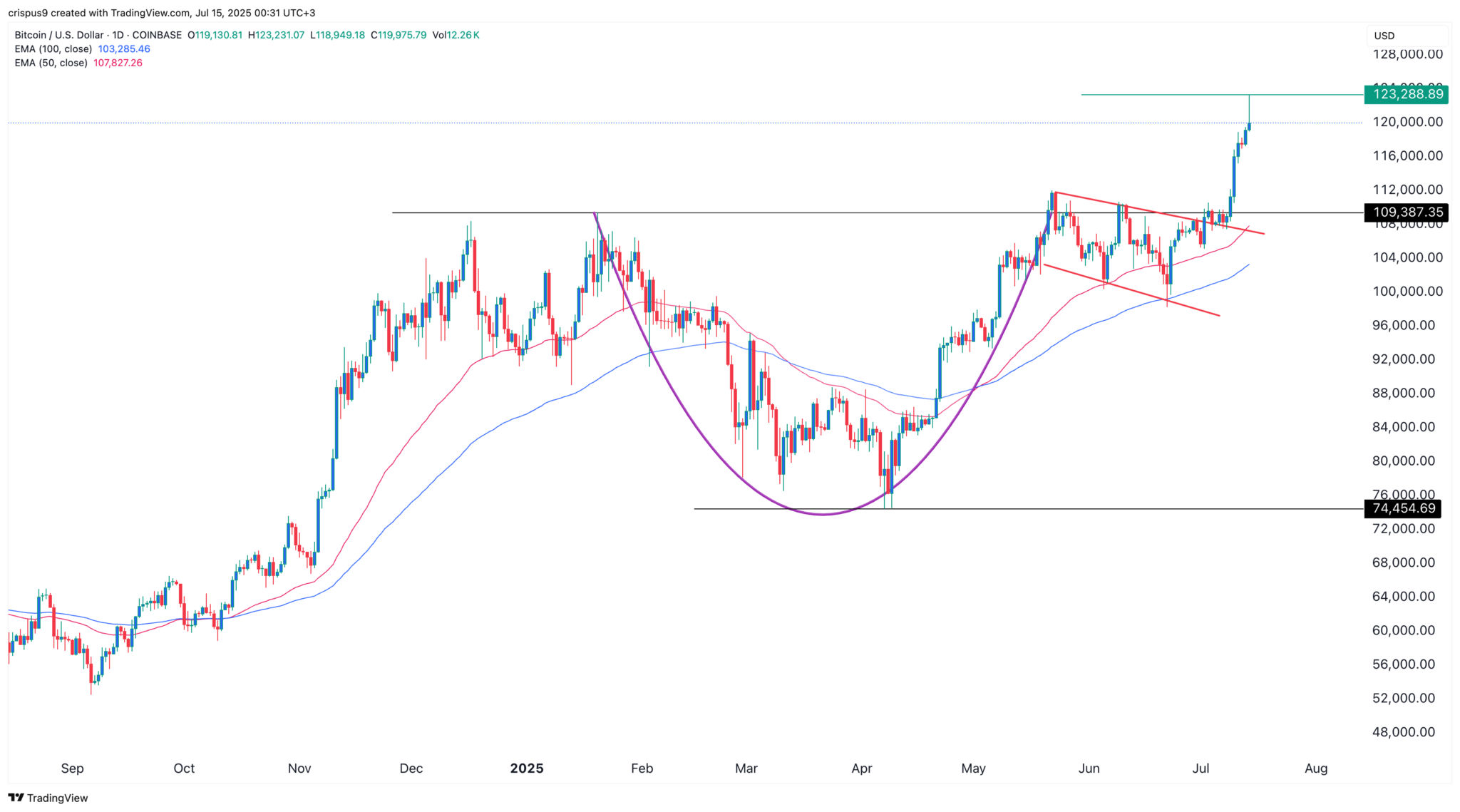The height and width of the screenshot is (812, 1460).
Task: Select the EMA (100, close) indicator legend
Action: coord(53,49)
